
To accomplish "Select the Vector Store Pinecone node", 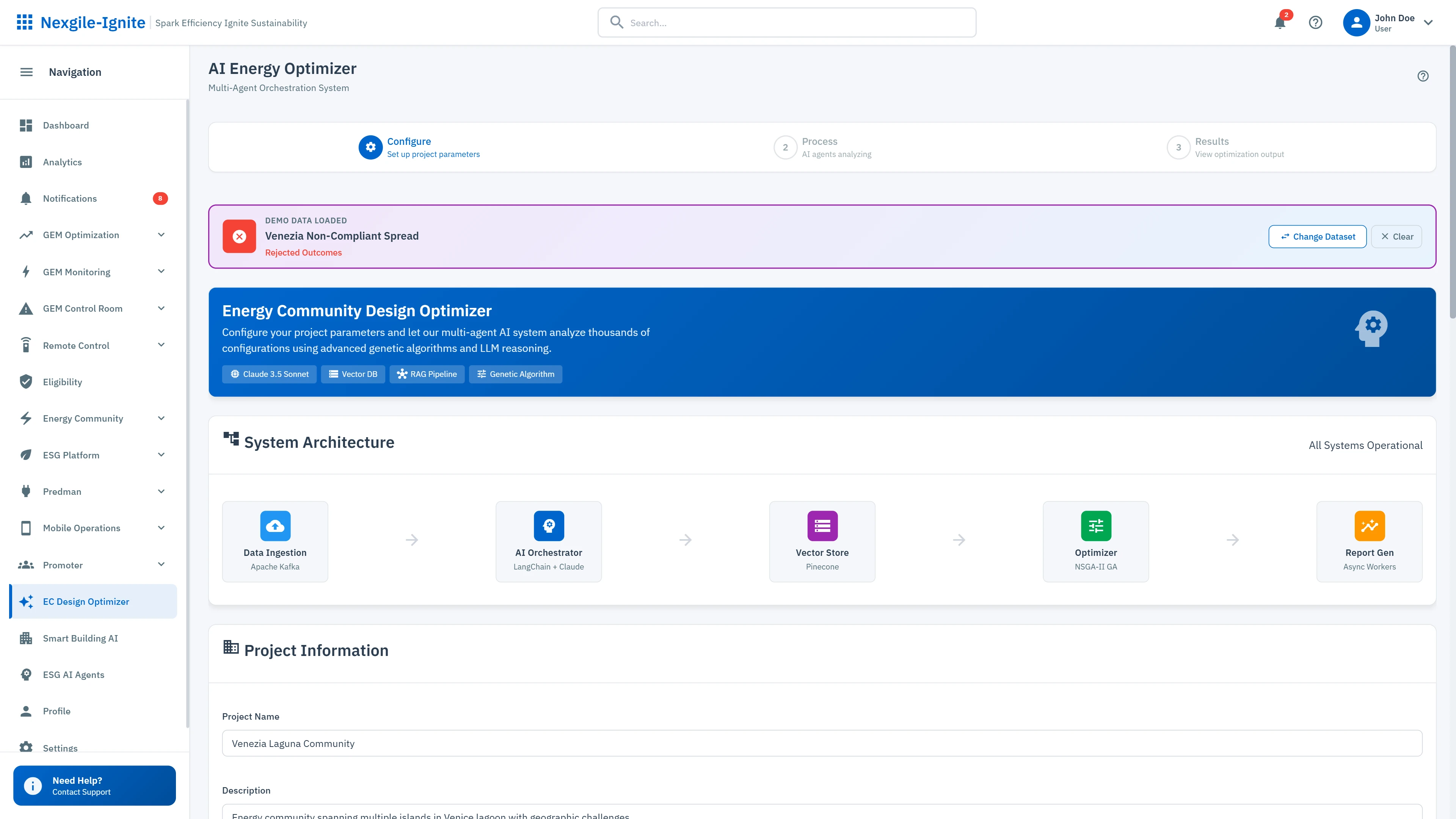I will click(x=822, y=541).
